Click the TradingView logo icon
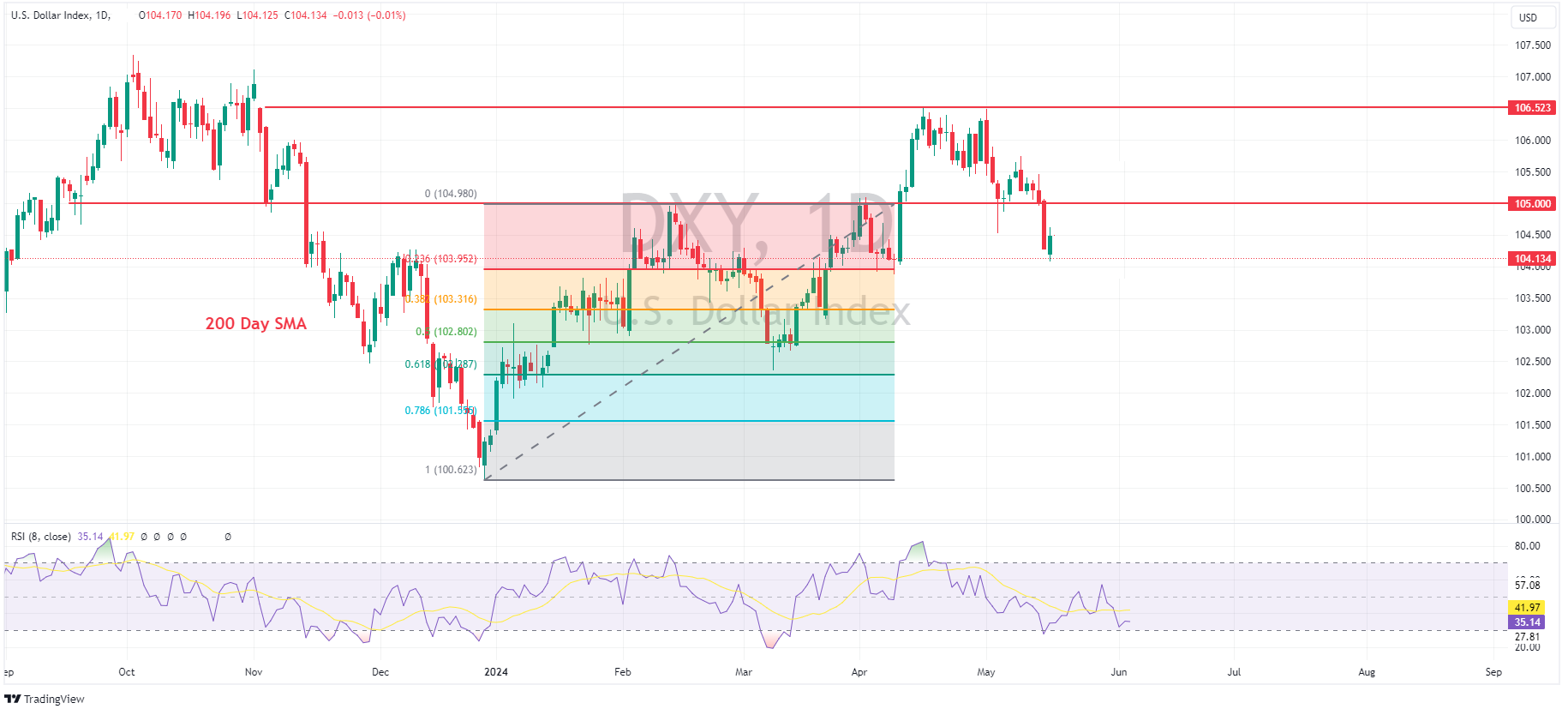The width and height of the screenshot is (1568, 721). pyautogui.click(x=12, y=699)
